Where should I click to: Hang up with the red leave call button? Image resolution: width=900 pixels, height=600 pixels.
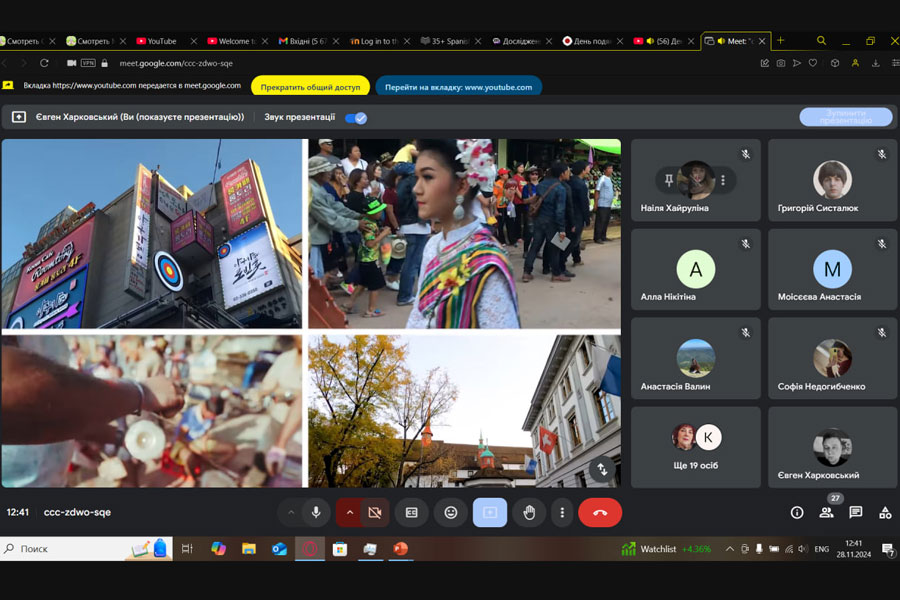[x=600, y=512]
